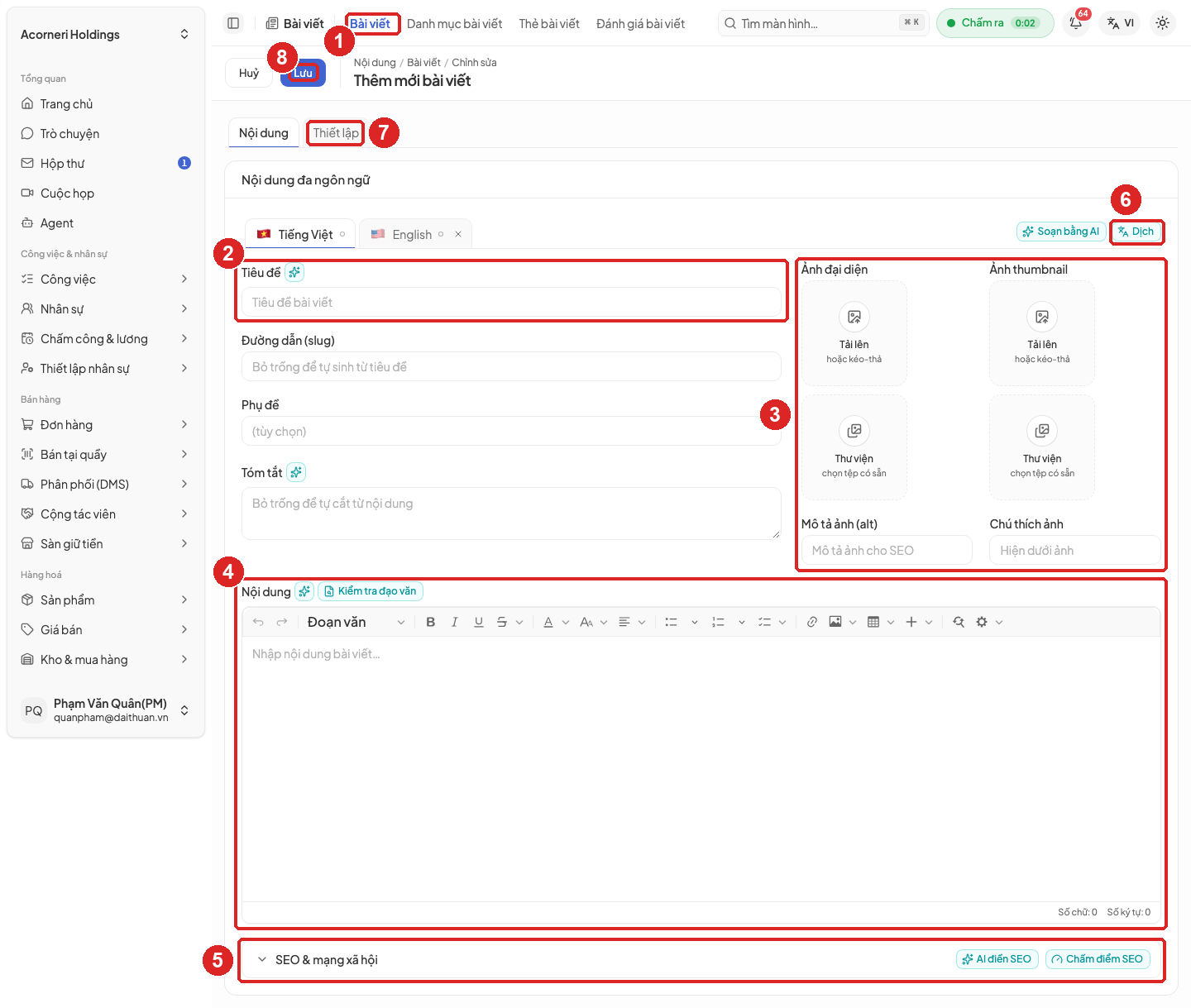Click the Lưu save button
The image size is (1191, 1008).
(303, 73)
